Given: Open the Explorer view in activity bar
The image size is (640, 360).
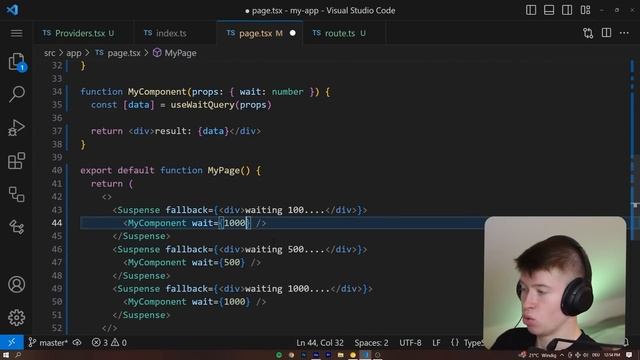Looking at the screenshot, I should point(17,62).
